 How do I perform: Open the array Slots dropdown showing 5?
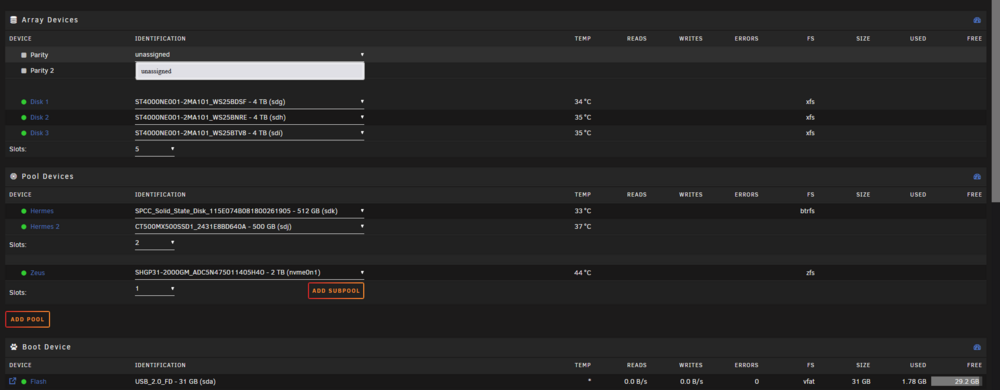[x=154, y=149]
